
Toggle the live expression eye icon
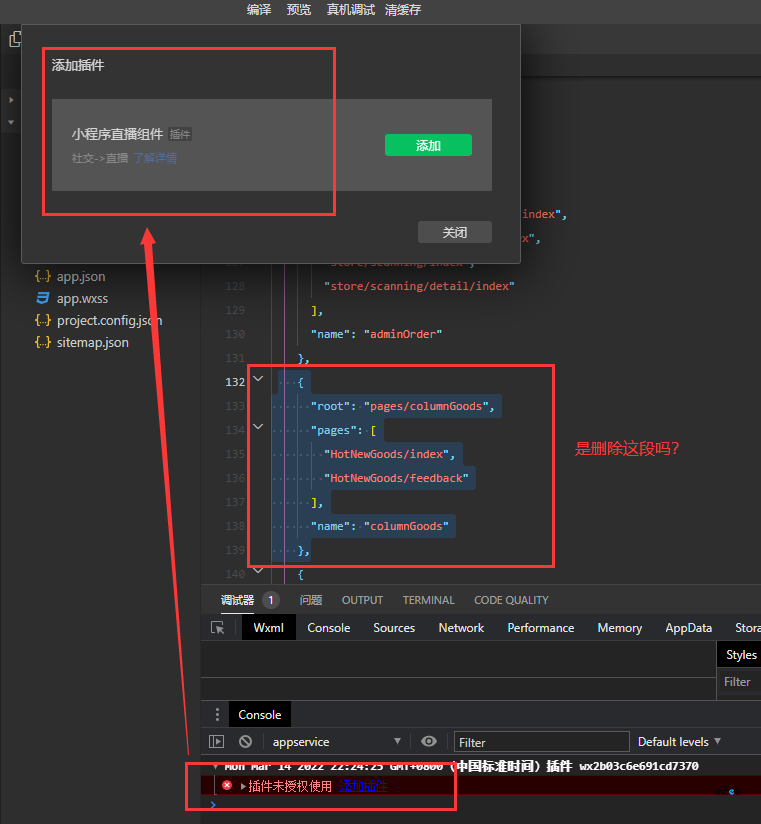(429, 741)
